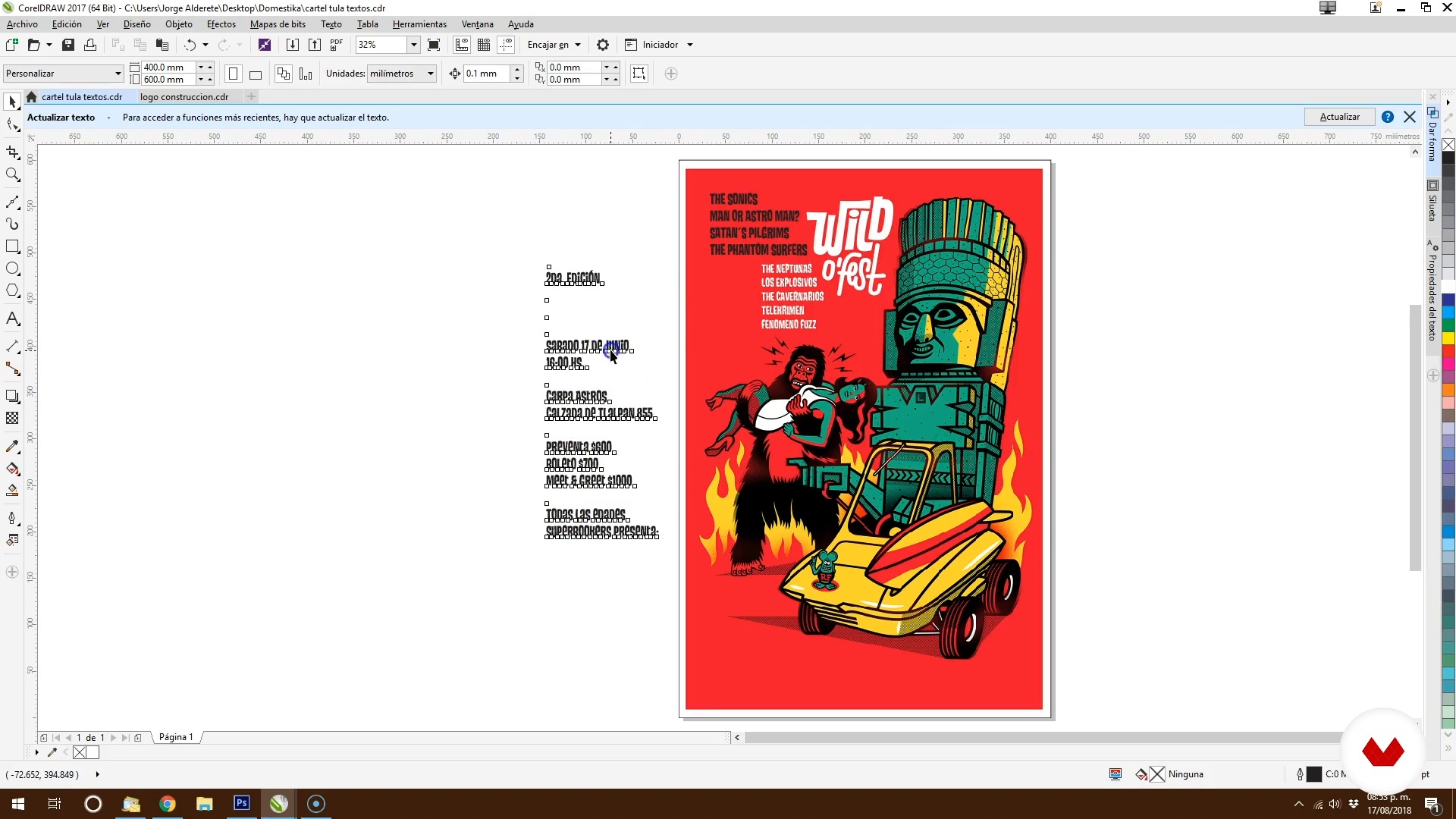Click the Actualizar button
This screenshot has height=819, width=1456.
(x=1339, y=117)
